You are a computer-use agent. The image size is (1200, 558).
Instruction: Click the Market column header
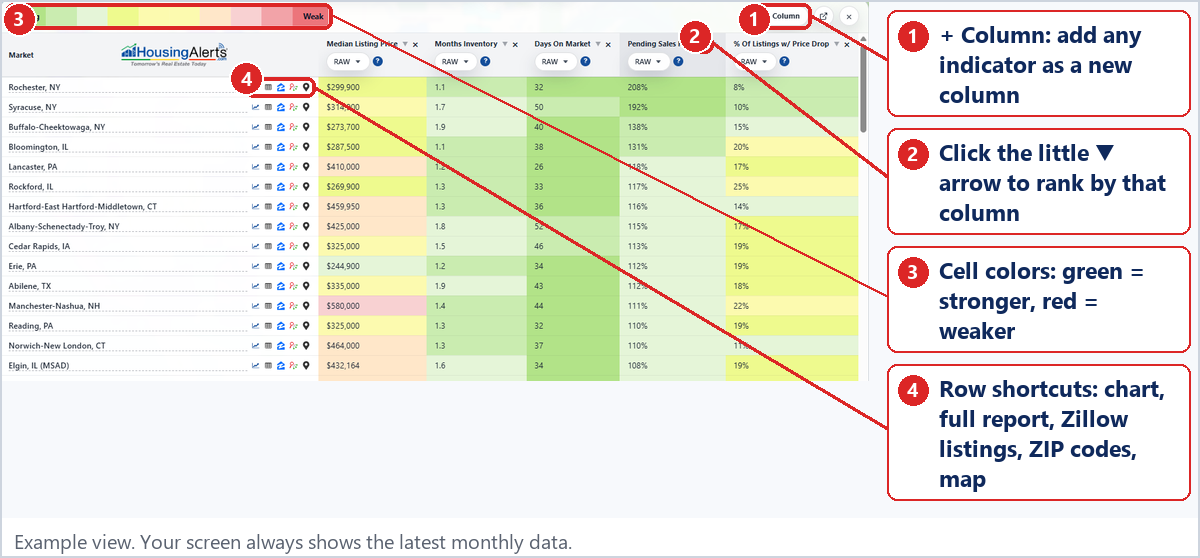[x=21, y=55]
